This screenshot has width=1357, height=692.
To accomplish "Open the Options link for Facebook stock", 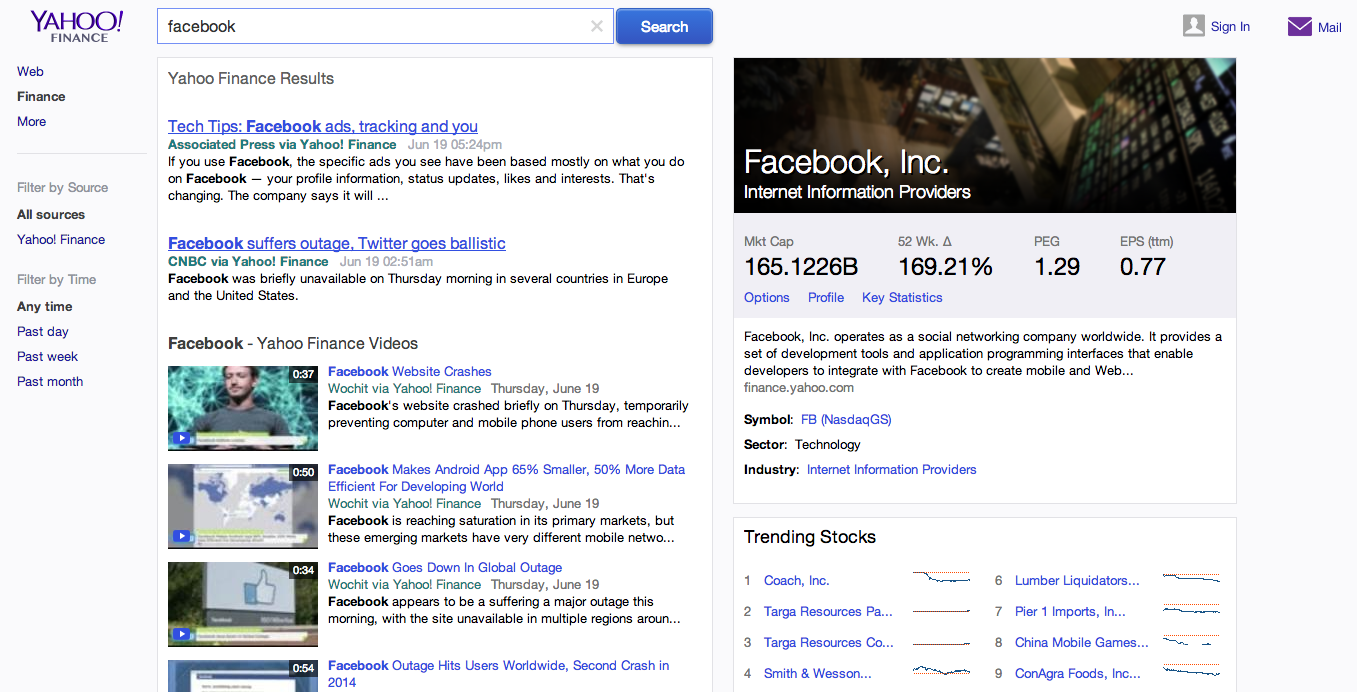I will pos(767,297).
